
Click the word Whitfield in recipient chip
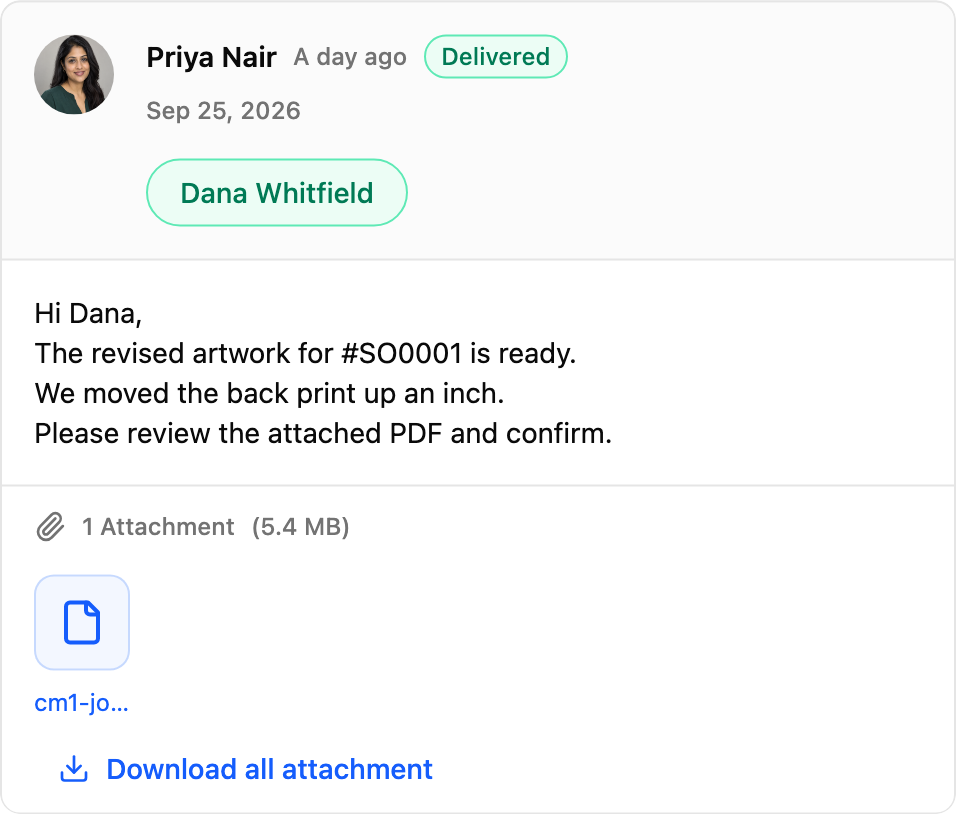315,193
